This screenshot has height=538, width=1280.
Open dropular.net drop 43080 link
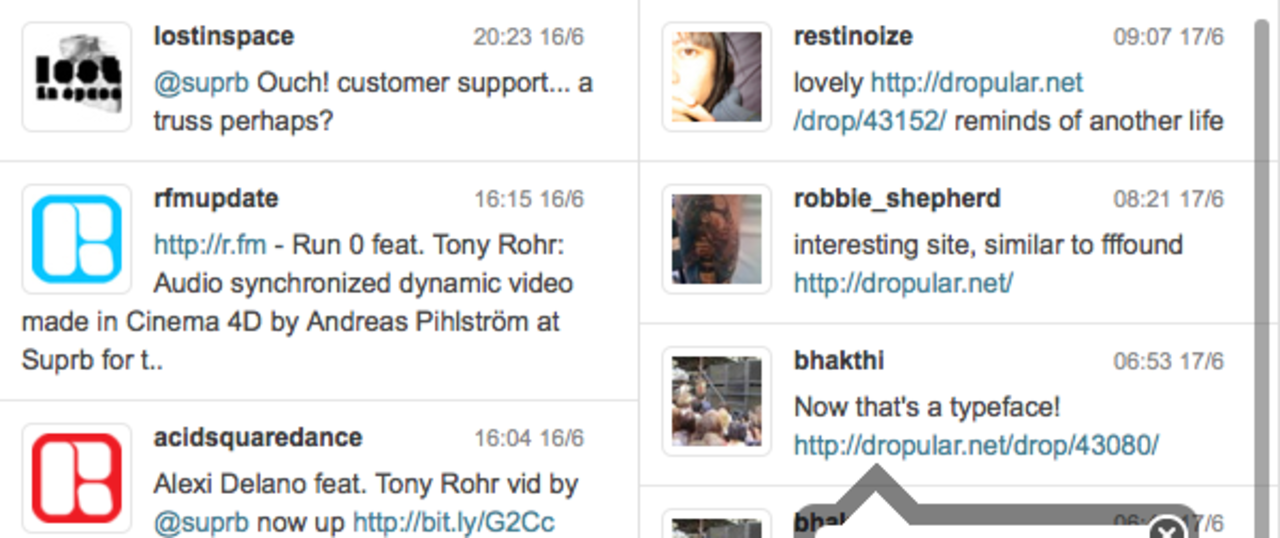975,446
